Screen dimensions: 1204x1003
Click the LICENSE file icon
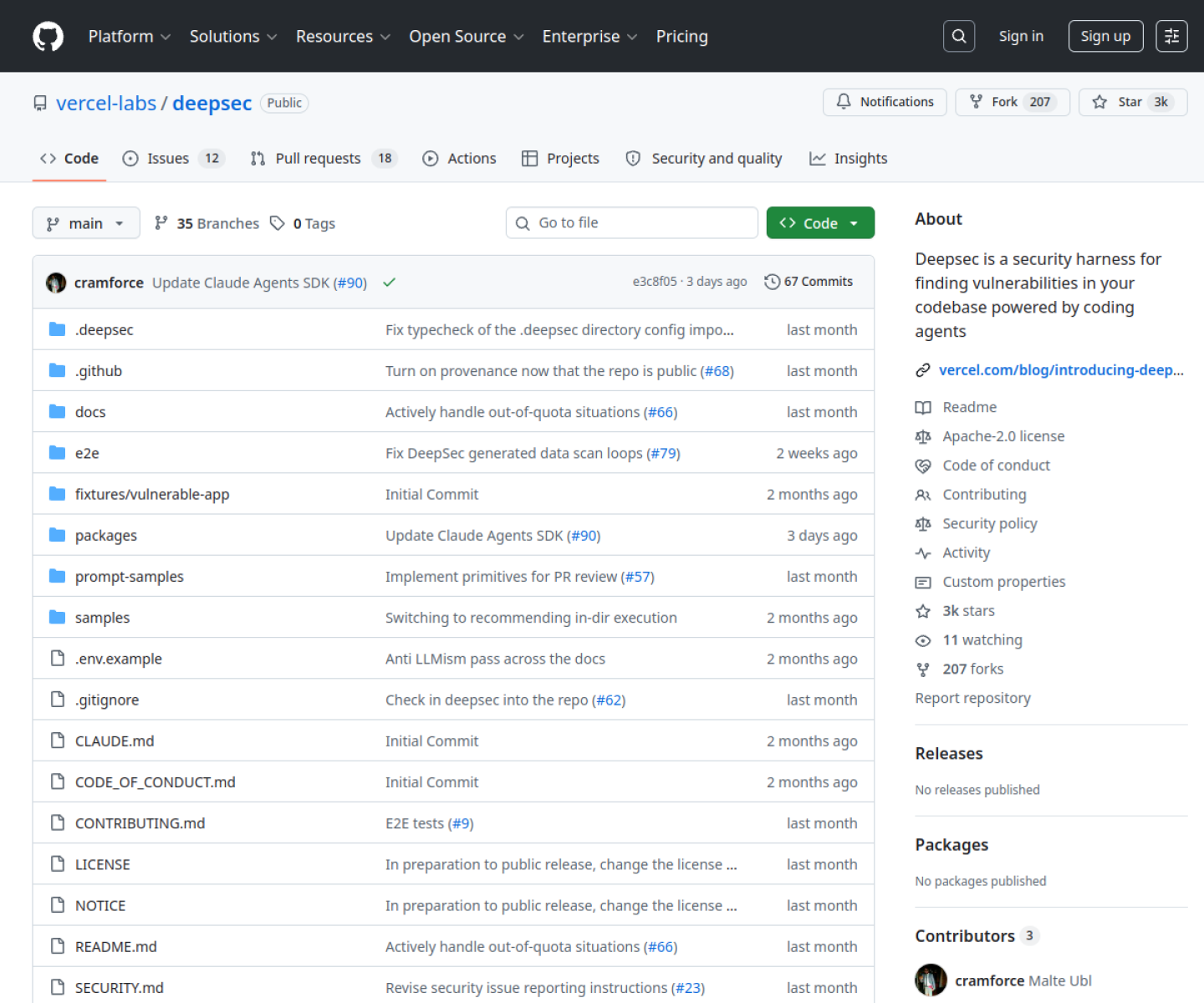57,863
